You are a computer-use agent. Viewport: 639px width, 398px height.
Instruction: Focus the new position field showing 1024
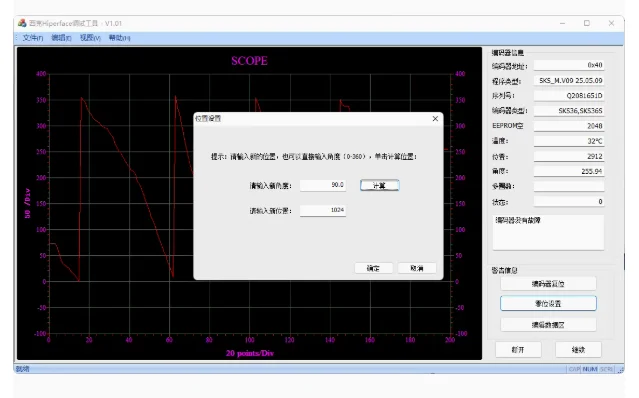coord(323,210)
